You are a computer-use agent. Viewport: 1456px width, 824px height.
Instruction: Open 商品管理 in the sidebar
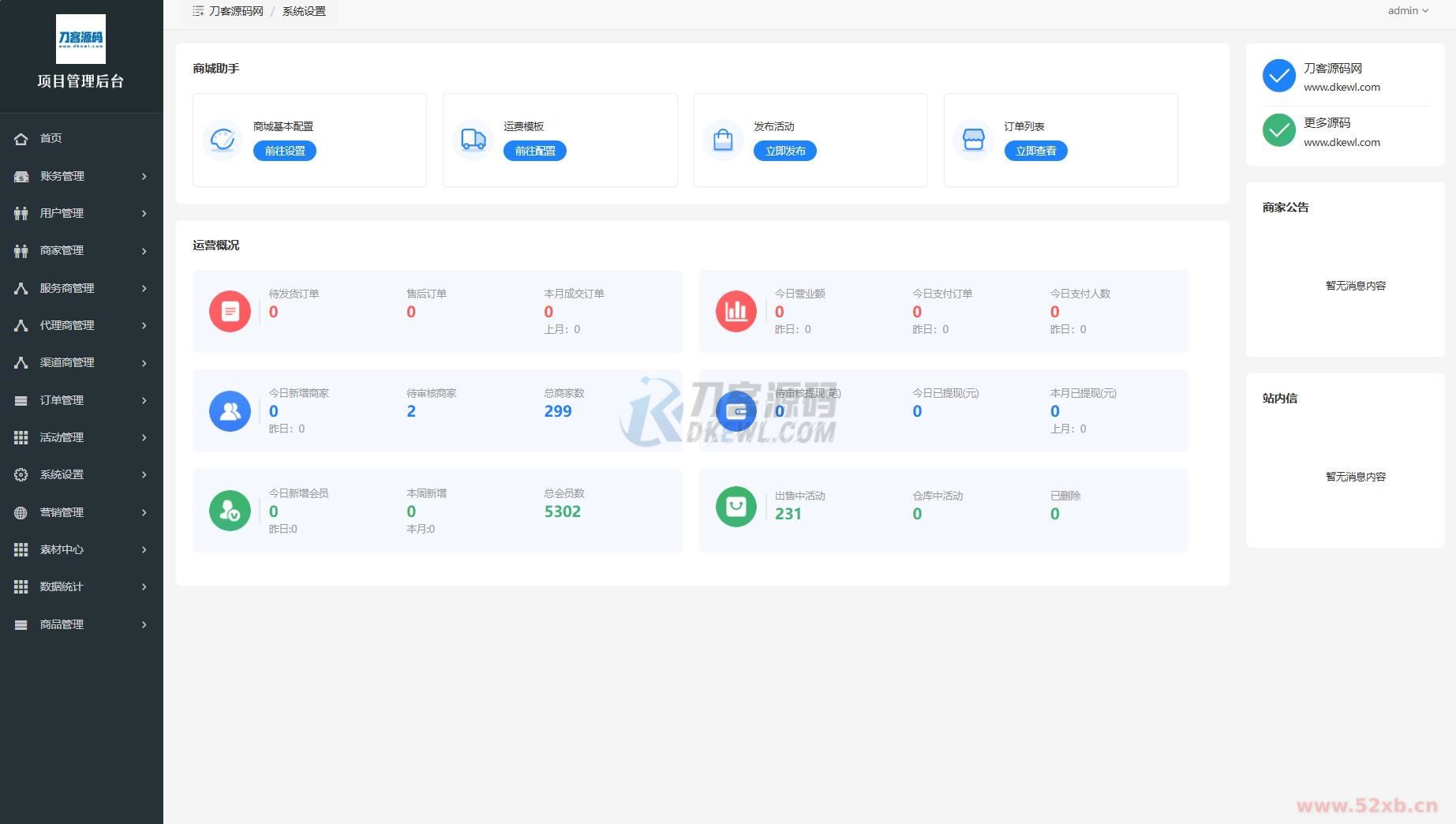tap(80, 624)
